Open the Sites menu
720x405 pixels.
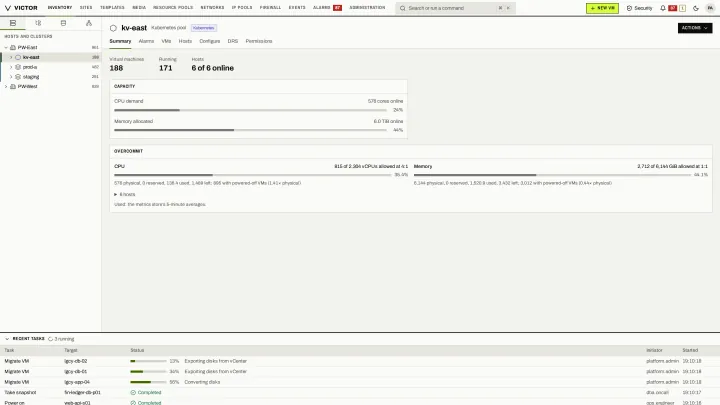[x=86, y=8]
